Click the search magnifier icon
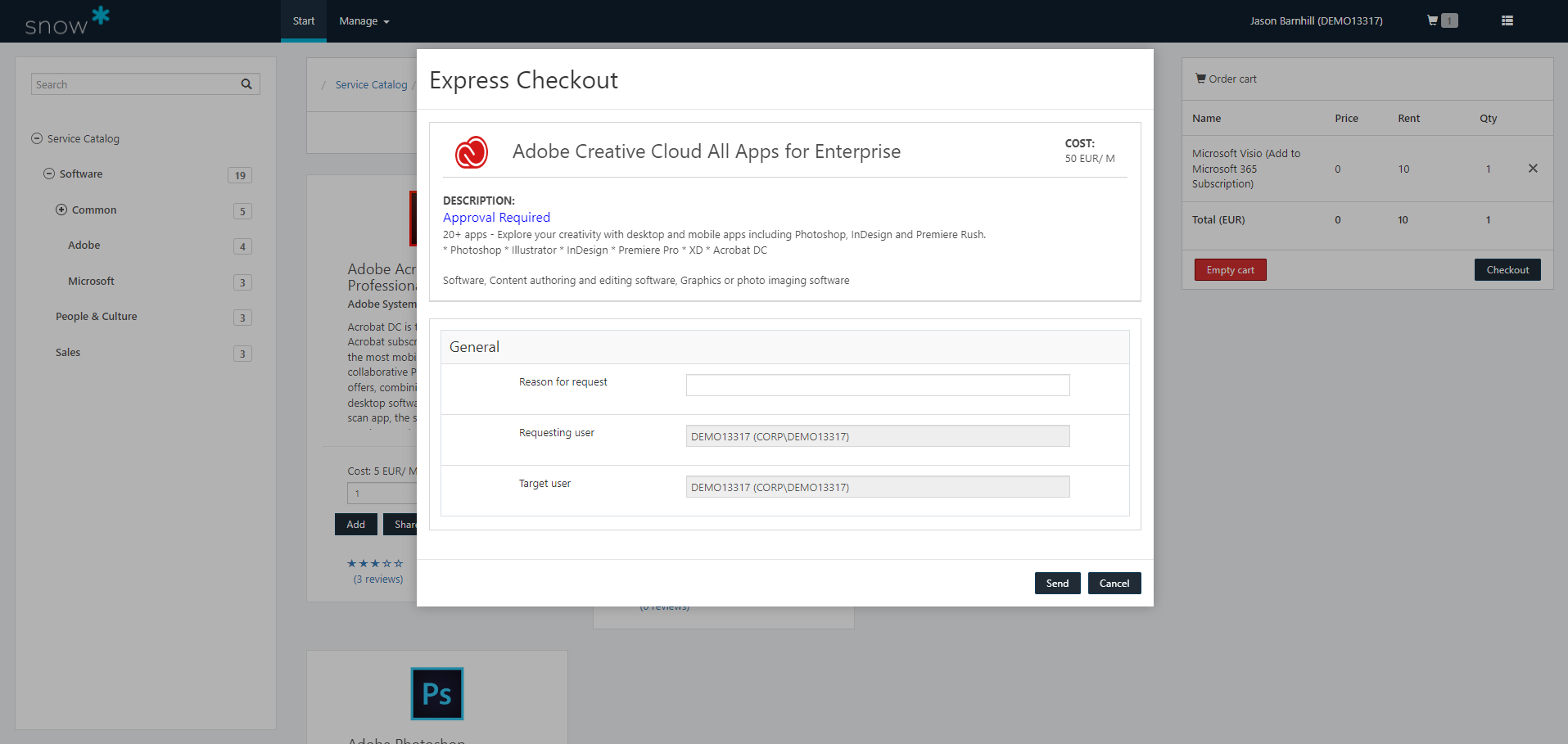This screenshot has width=1568, height=744. tap(246, 84)
